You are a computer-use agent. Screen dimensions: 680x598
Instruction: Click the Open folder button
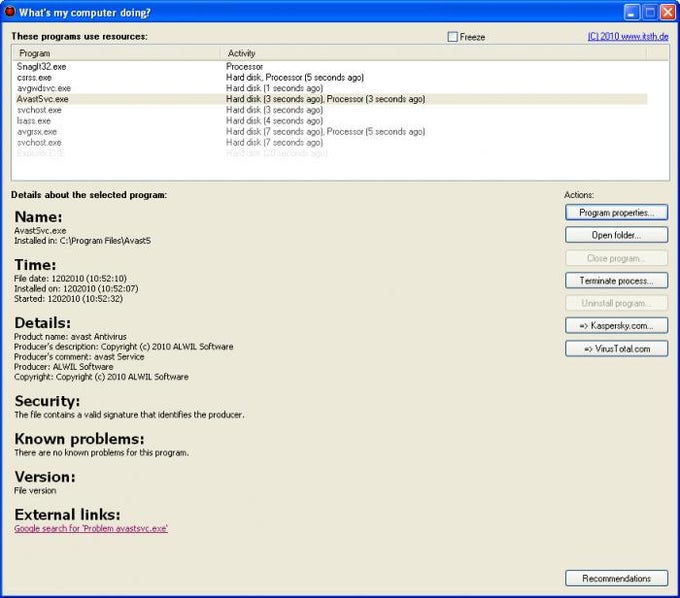tap(616, 235)
